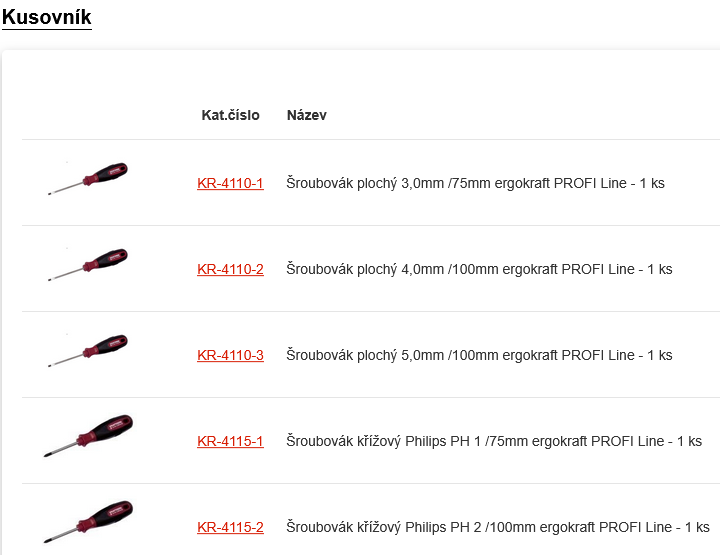Click the "1 ks" quantity in the KR-4110-1 row
Image resolution: width=720 pixels, height=555 pixels.
pyautogui.click(x=652, y=184)
